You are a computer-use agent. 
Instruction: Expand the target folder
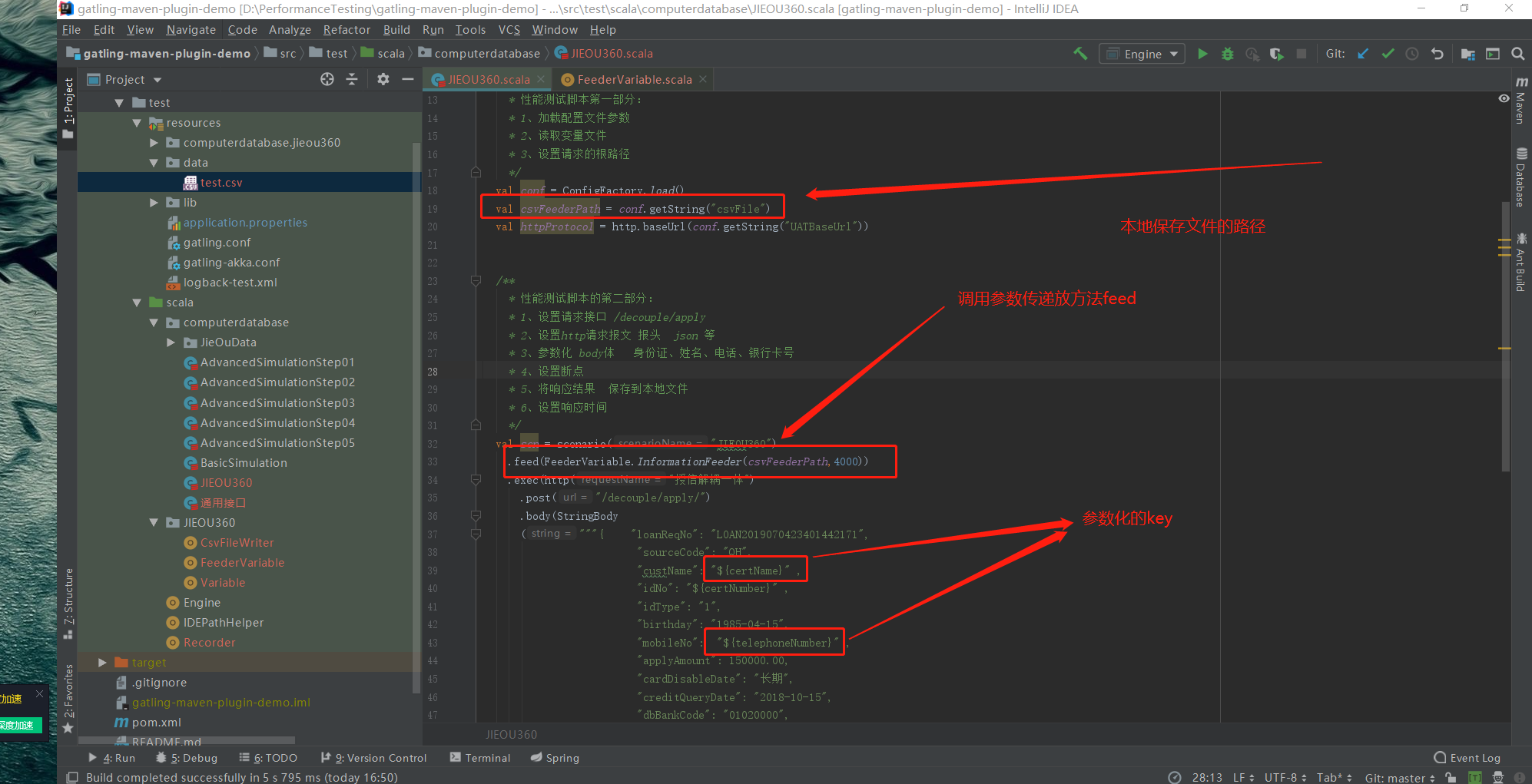[x=102, y=663]
